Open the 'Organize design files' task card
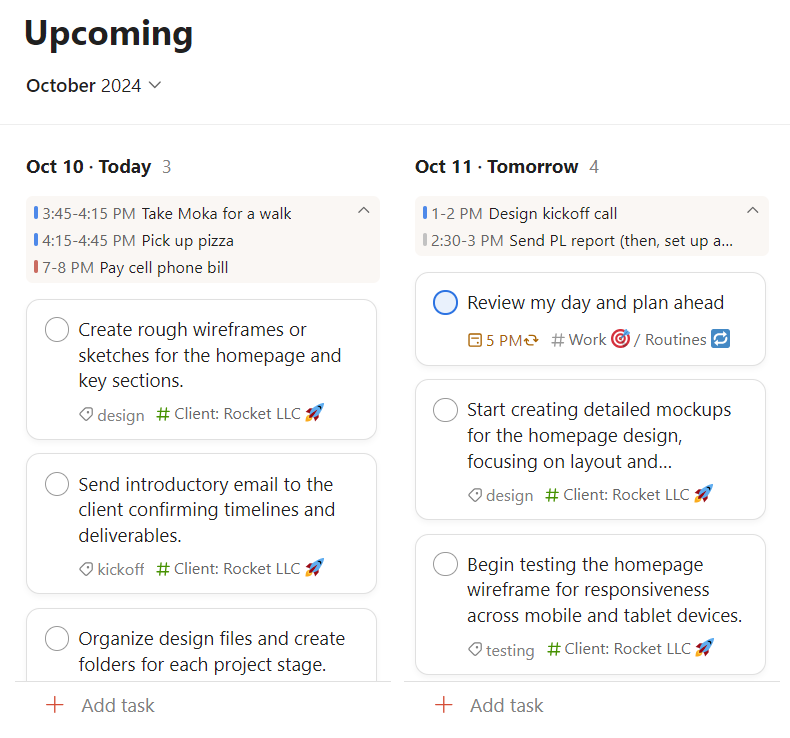 [210, 650]
